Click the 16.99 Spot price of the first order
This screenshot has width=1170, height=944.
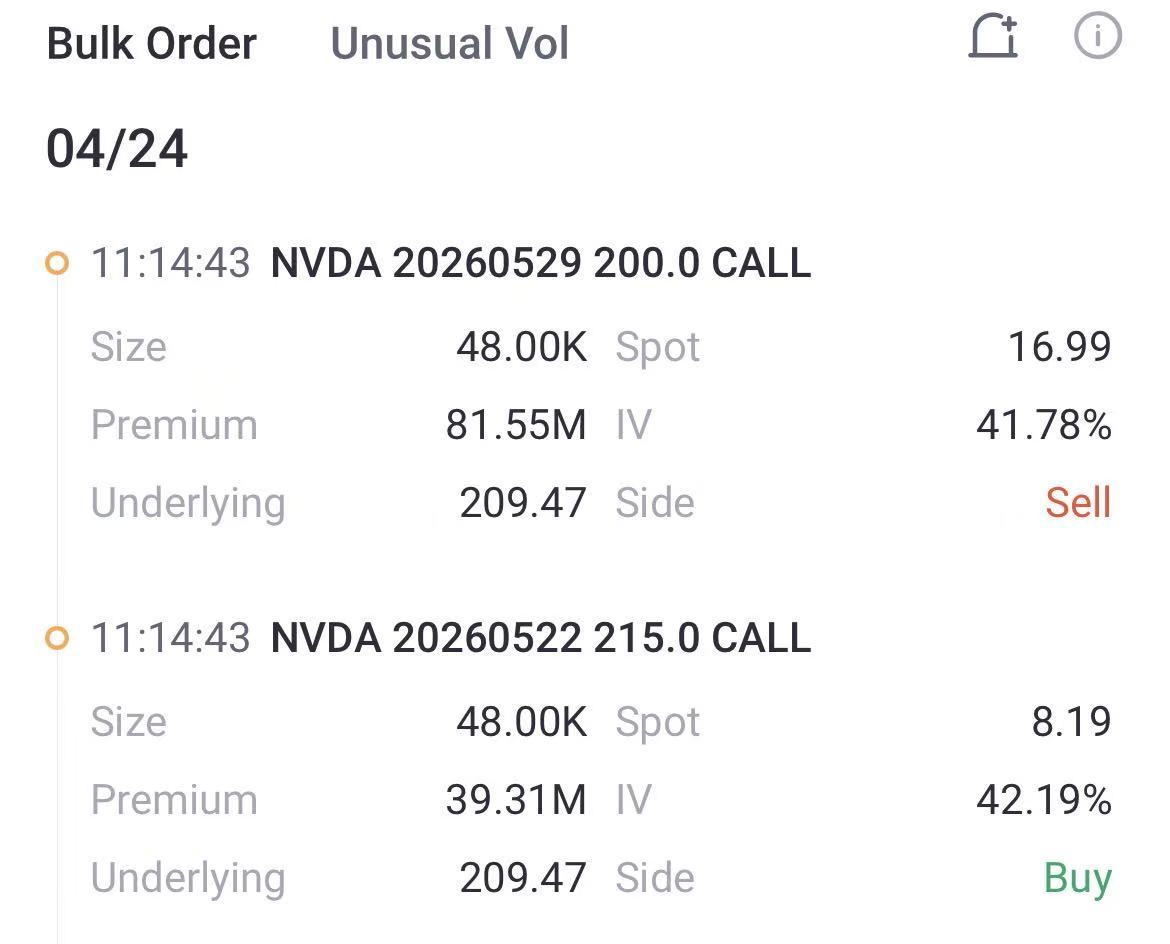click(x=1062, y=346)
